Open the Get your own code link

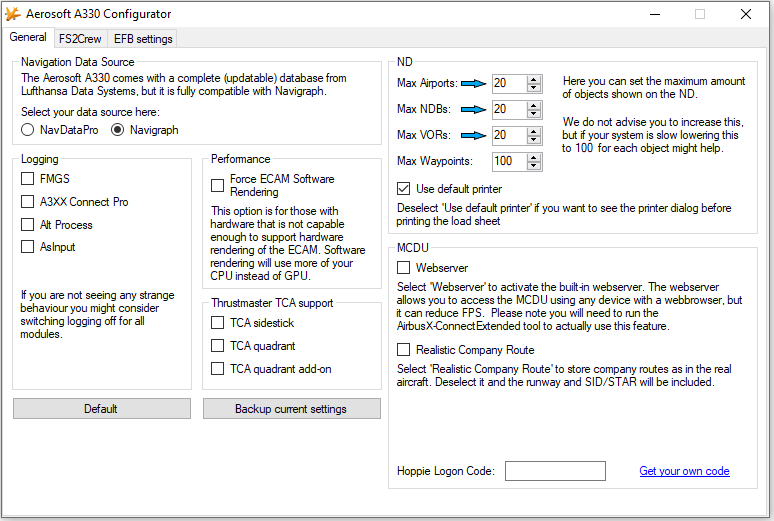click(x=684, y=471)
